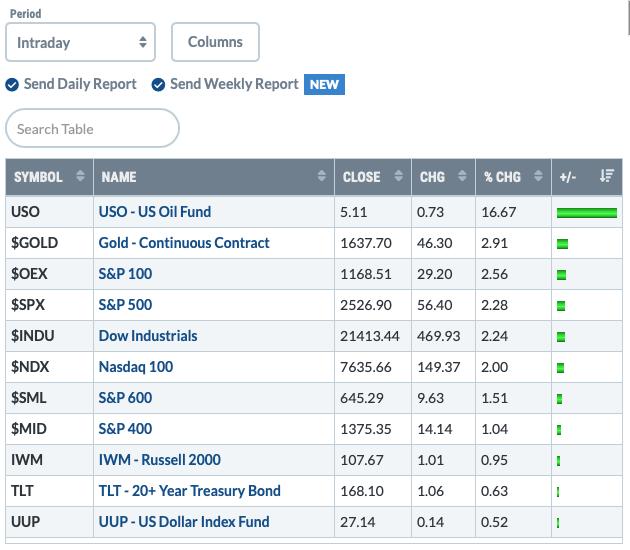This screenshot has height=550, width=630.
Task: Open UUP - US Dollar Index Fund link
Action: click(184, 522)
